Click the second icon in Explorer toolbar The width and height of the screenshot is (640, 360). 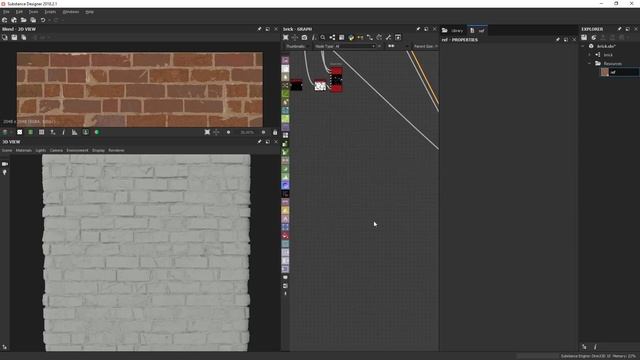click(593, 37)
